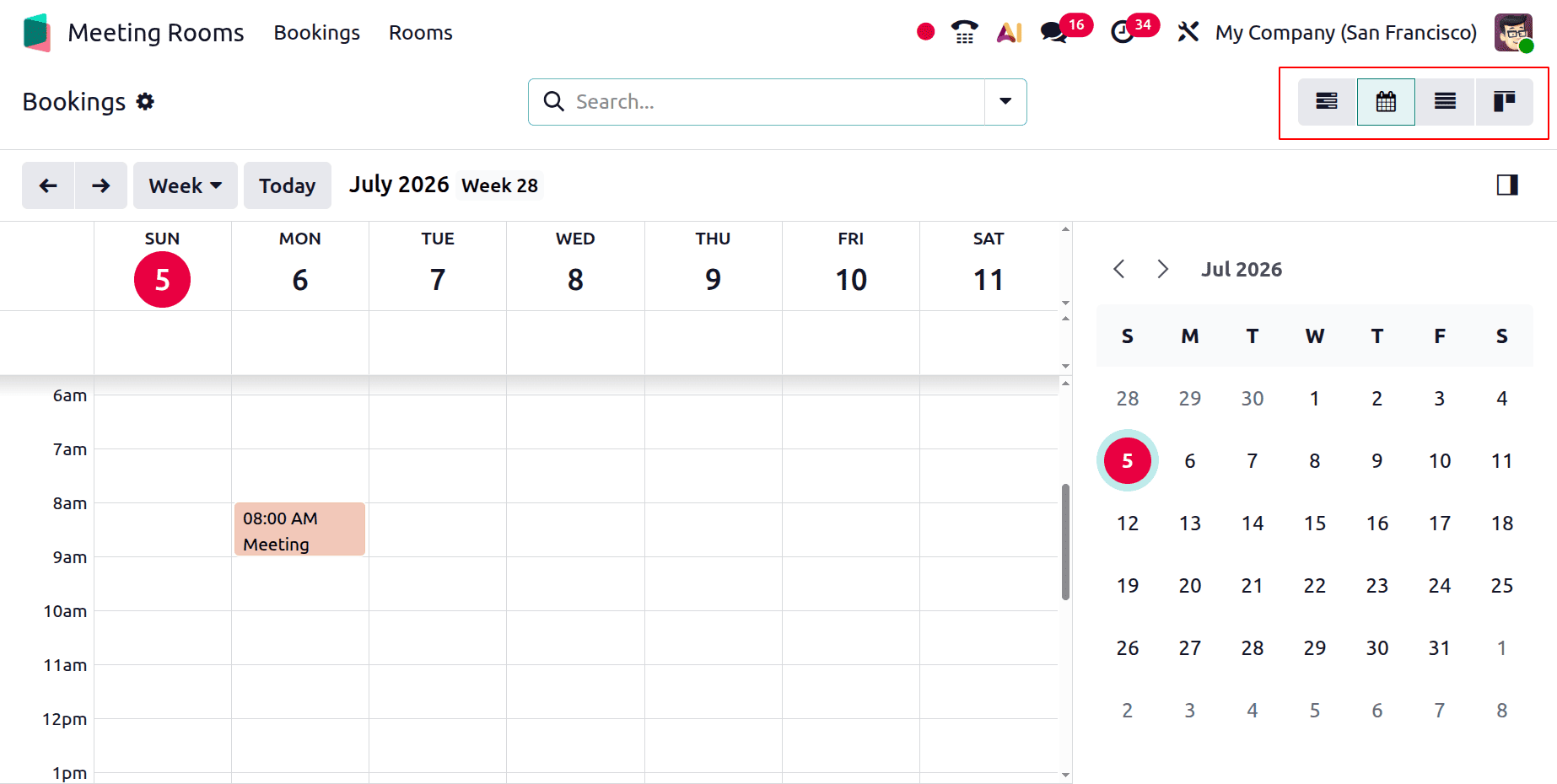Open the search options dropdown toggle
The height and width of the screenshot is (784, 1557).
tap(1005, 101)
